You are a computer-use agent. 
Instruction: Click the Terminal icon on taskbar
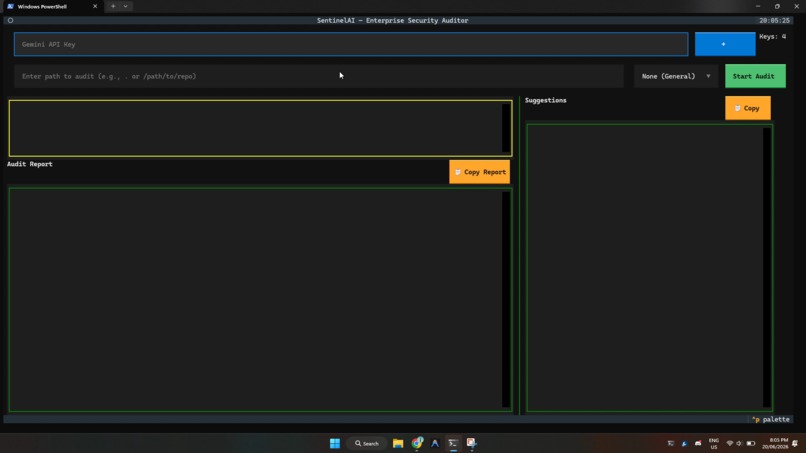click(453, 443)
